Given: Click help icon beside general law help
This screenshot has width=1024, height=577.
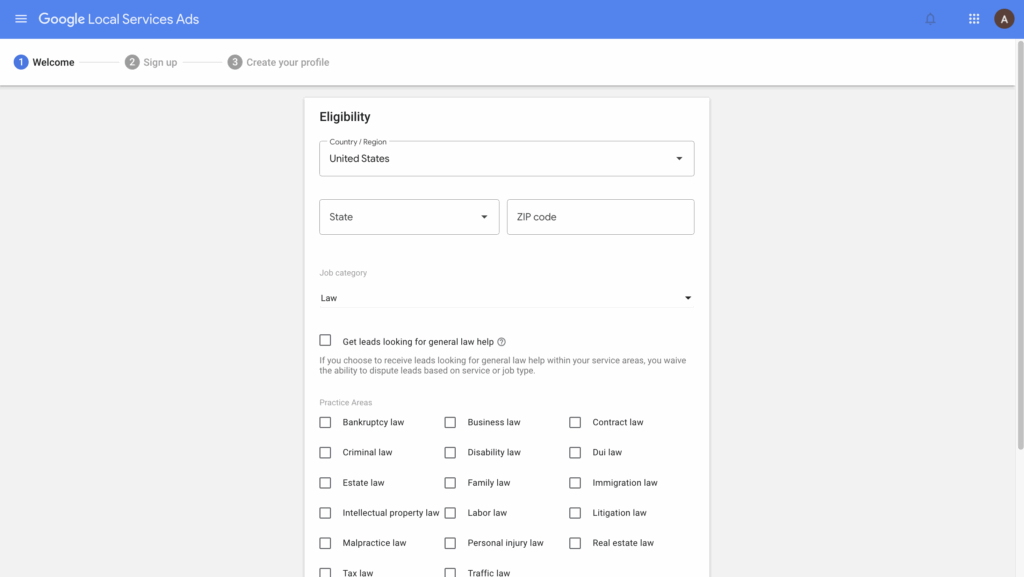Looking at the screenshot, I should [502, 342].
